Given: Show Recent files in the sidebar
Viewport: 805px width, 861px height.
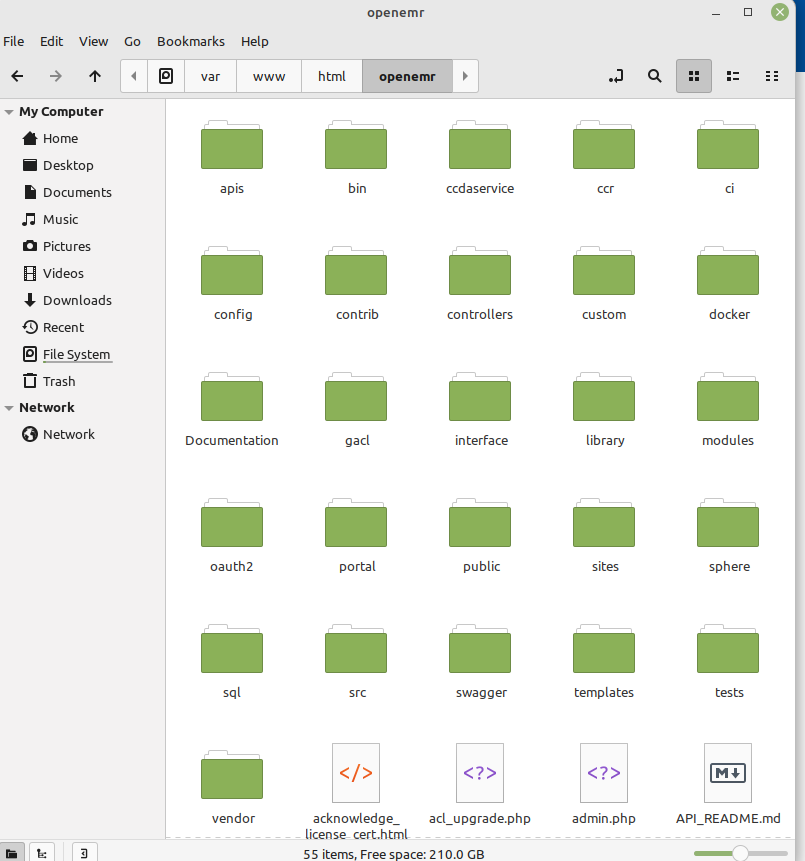Looking at the screenshot, I should pos(83,327).
